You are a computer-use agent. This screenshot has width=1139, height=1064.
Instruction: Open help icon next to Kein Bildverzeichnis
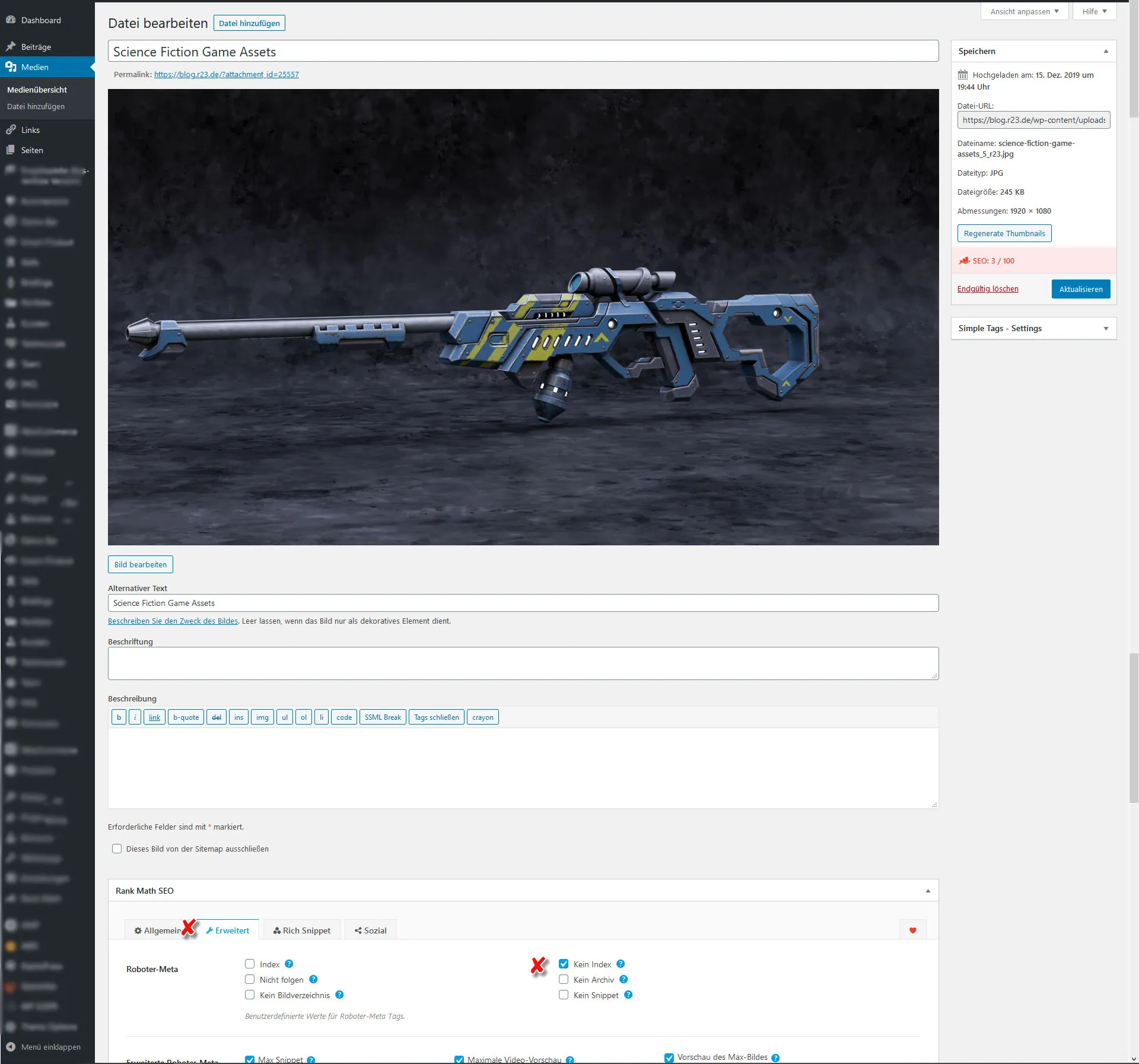tap(339, 995)
